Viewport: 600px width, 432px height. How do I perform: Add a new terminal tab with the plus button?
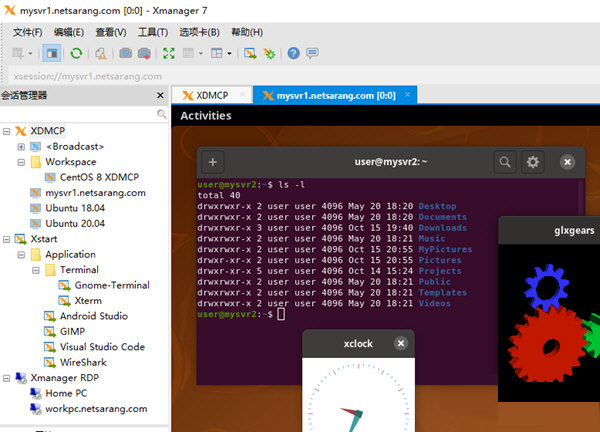[213, 161]
